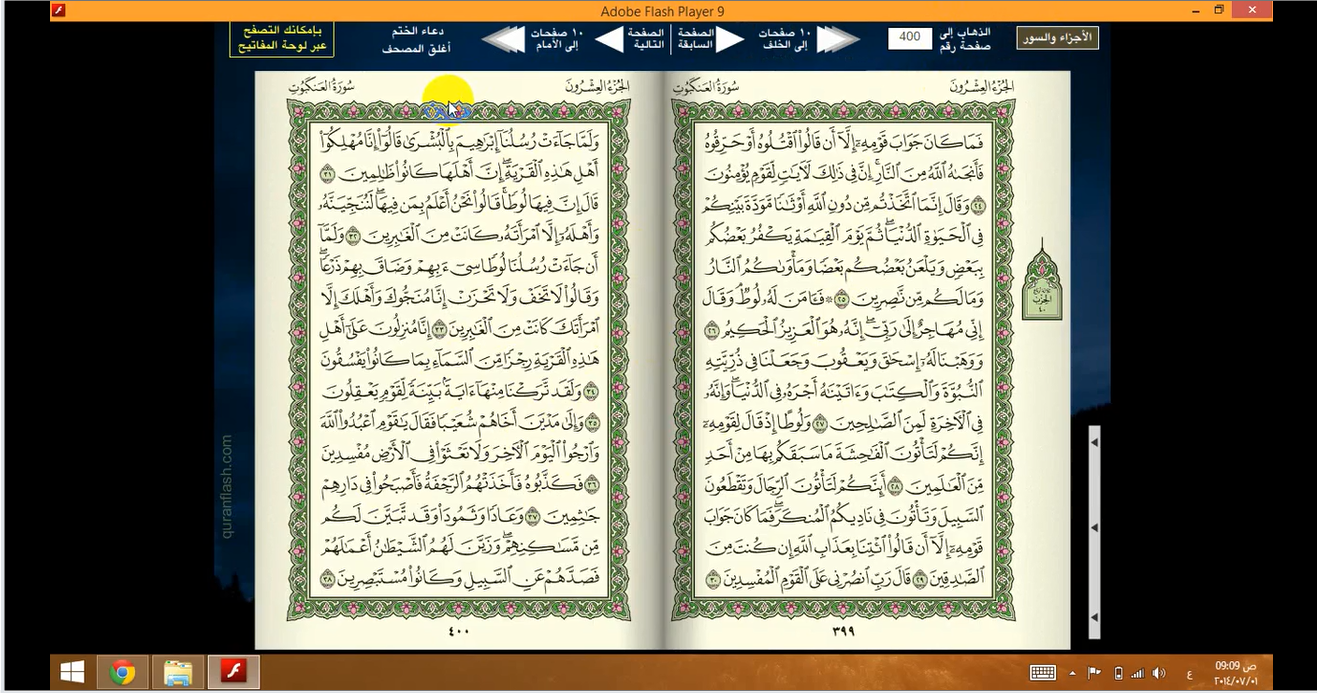Click the right Quran page 399
Viewport: 1317px width, 693px height.
(x=866, y=360)
